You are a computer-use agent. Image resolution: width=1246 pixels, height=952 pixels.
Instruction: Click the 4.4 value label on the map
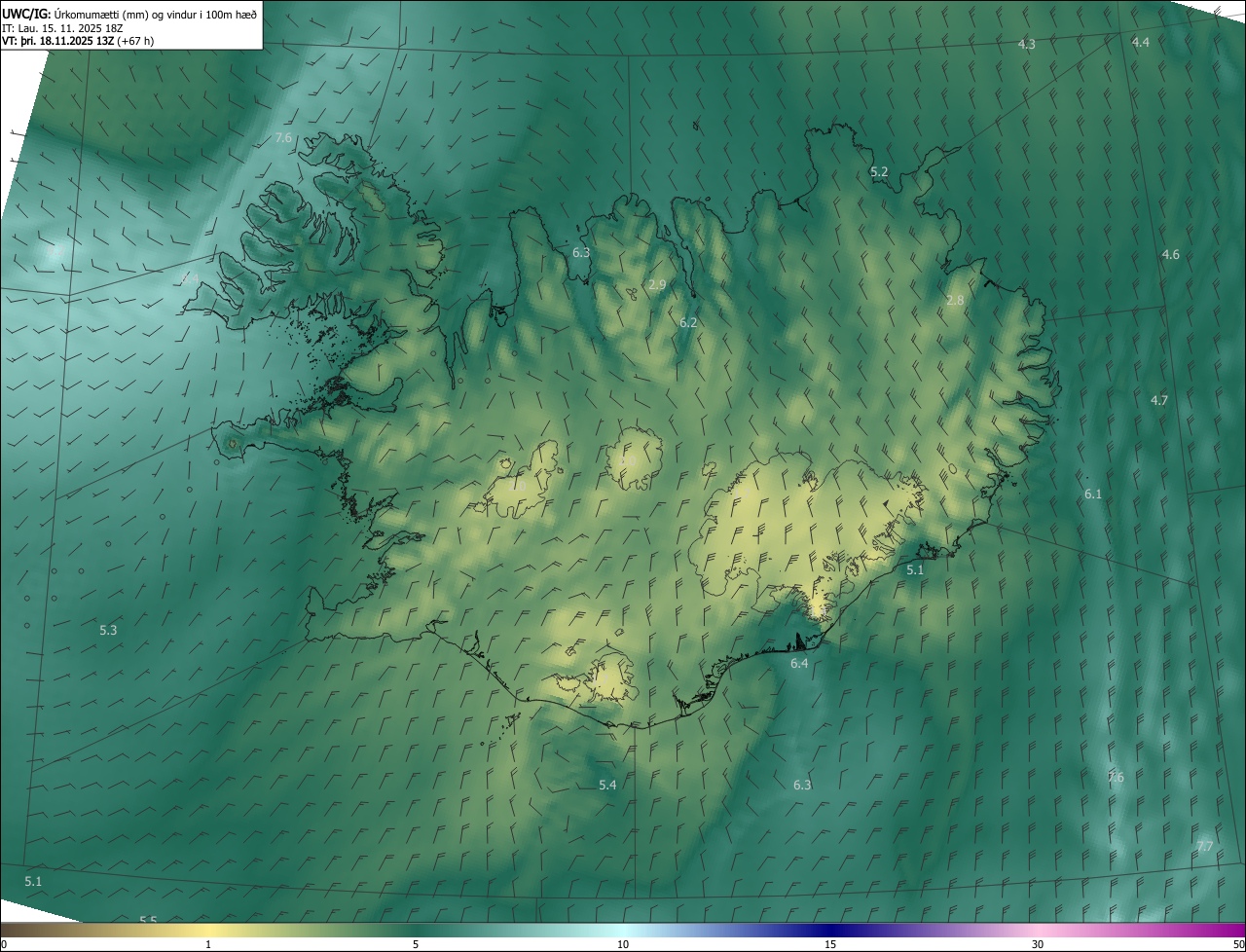coord(1141,43)
